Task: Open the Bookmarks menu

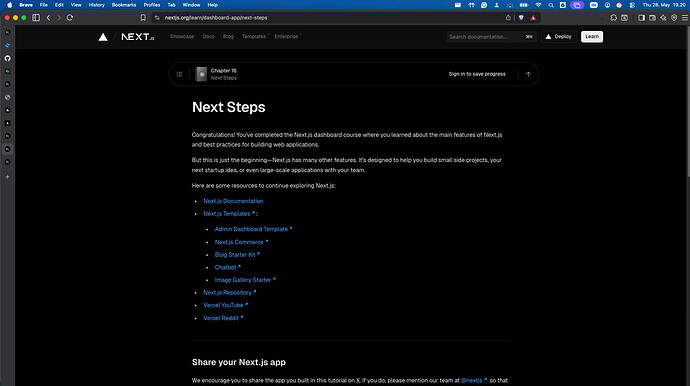Action: click(x=124, y=5)
